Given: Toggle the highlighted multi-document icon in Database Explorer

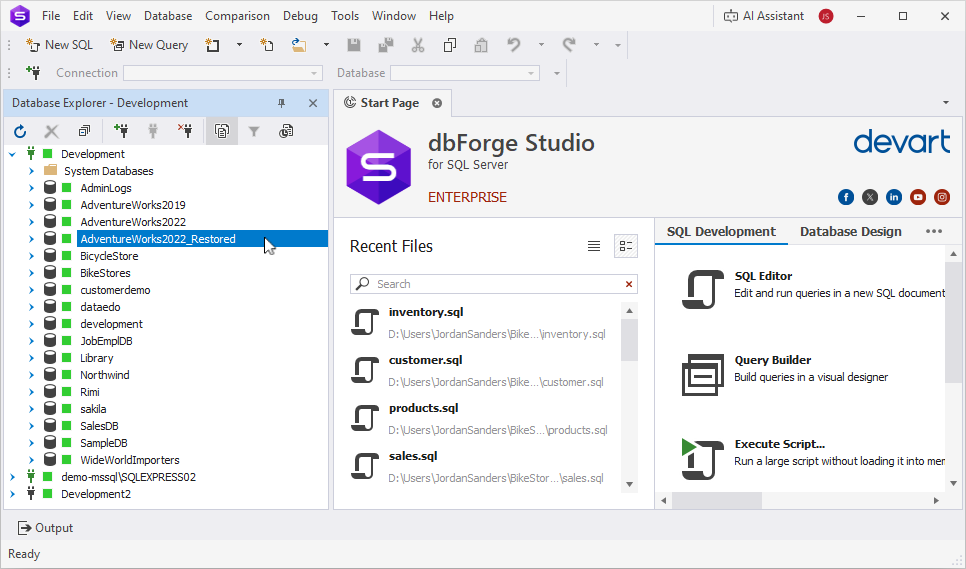Looking at the screenshot, I should click(x=222, y=131).
